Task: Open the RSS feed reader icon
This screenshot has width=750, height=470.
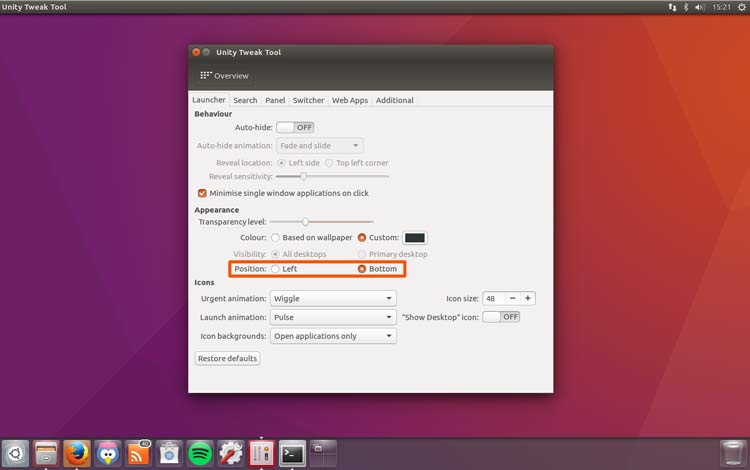Action: (x=138, y=453)
